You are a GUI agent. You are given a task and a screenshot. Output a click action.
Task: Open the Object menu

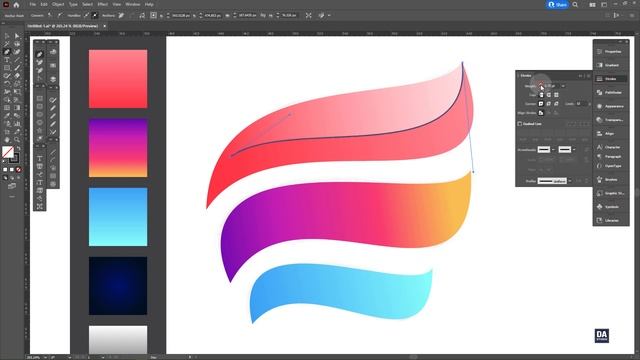coord(58,4)
